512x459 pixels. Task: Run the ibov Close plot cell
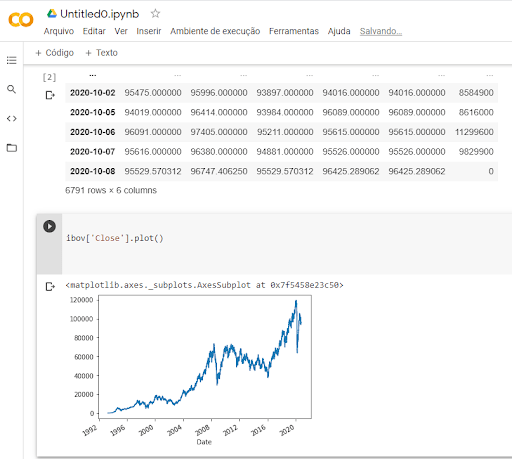coord(49,226)
